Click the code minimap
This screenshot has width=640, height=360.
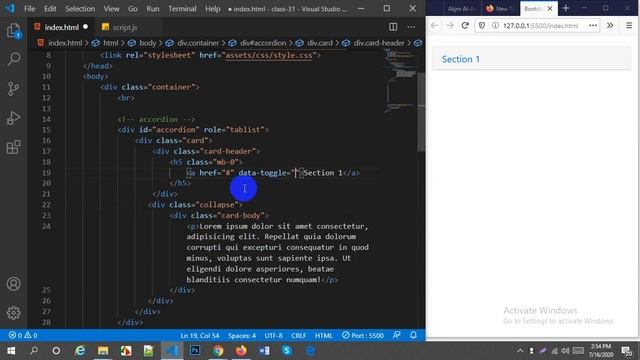[x=400, y=81]
